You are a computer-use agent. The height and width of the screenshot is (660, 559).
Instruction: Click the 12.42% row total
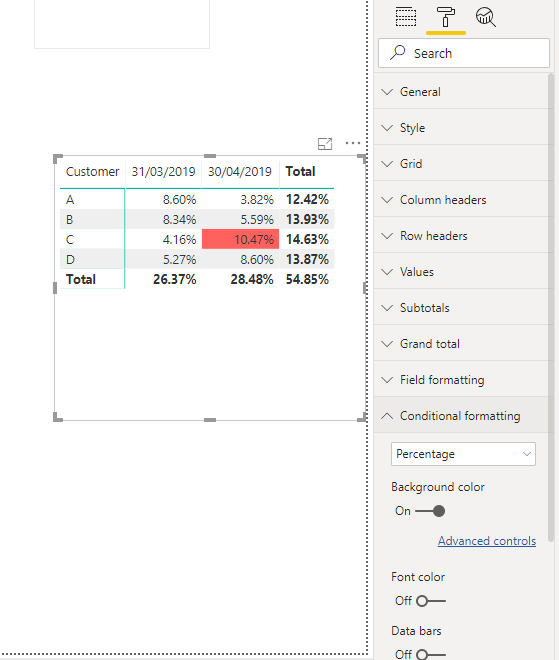point(307,200)
